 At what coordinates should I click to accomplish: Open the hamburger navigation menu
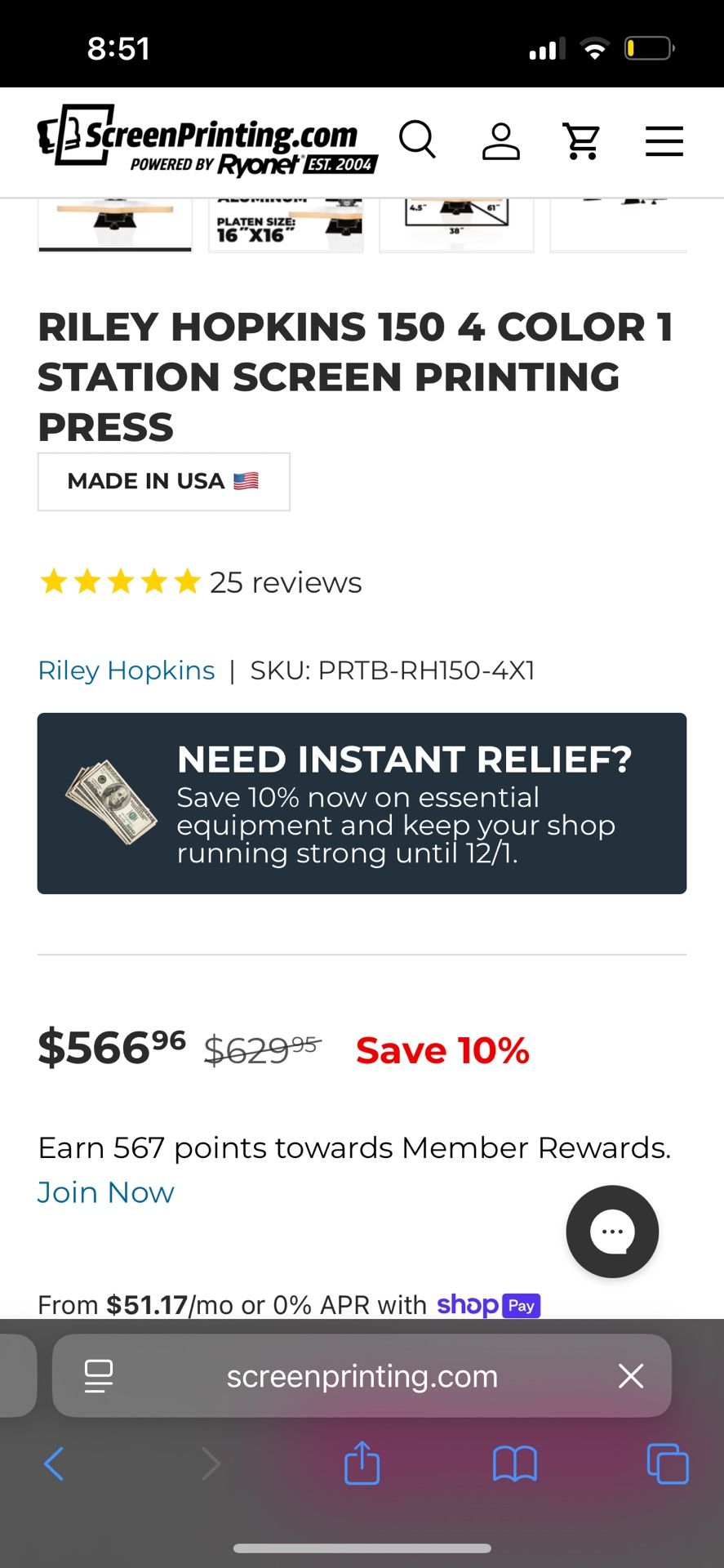coord(664,141)
